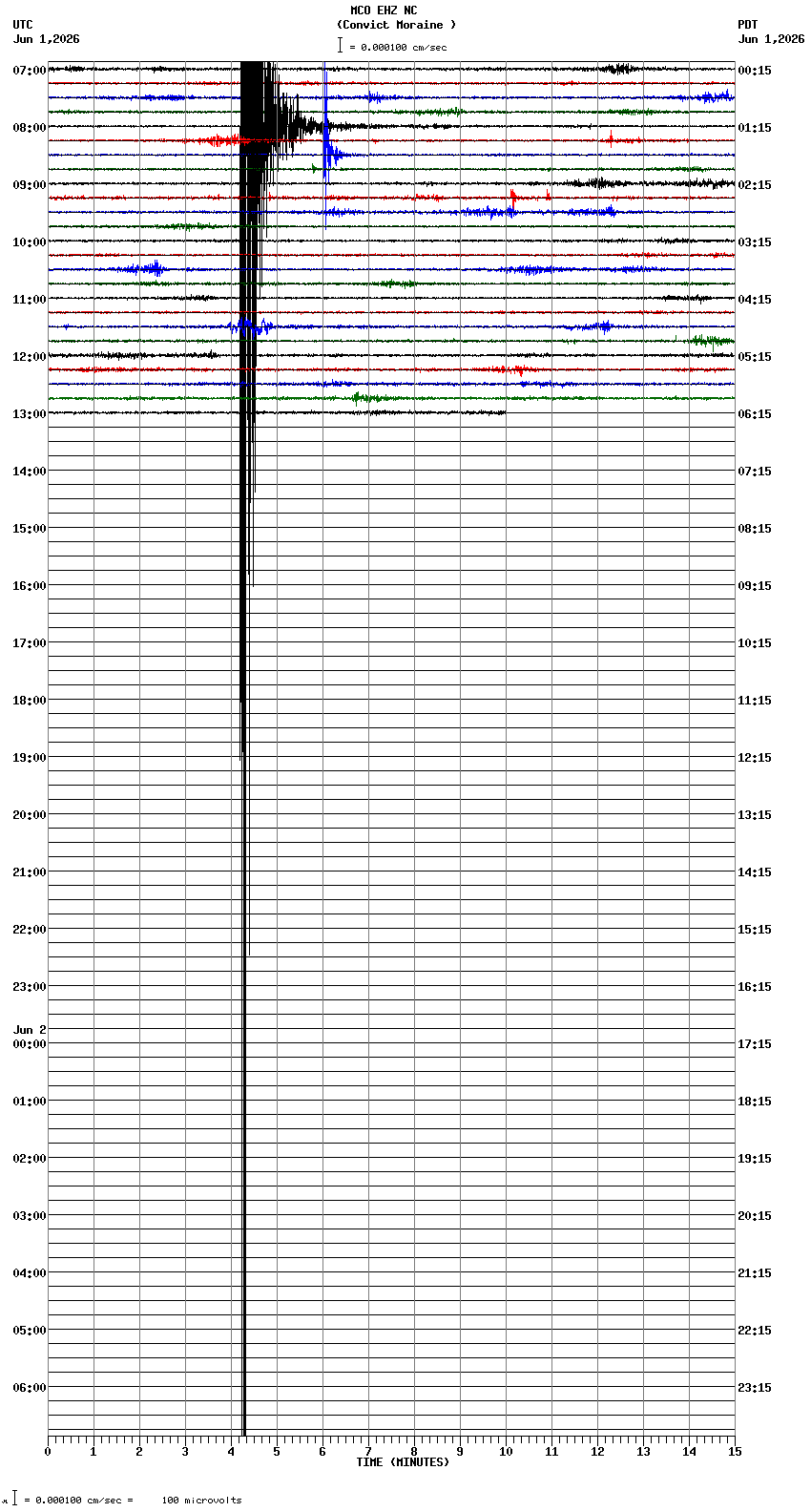
Task: Click the UTC time label '08:00'
Action: 30,128
